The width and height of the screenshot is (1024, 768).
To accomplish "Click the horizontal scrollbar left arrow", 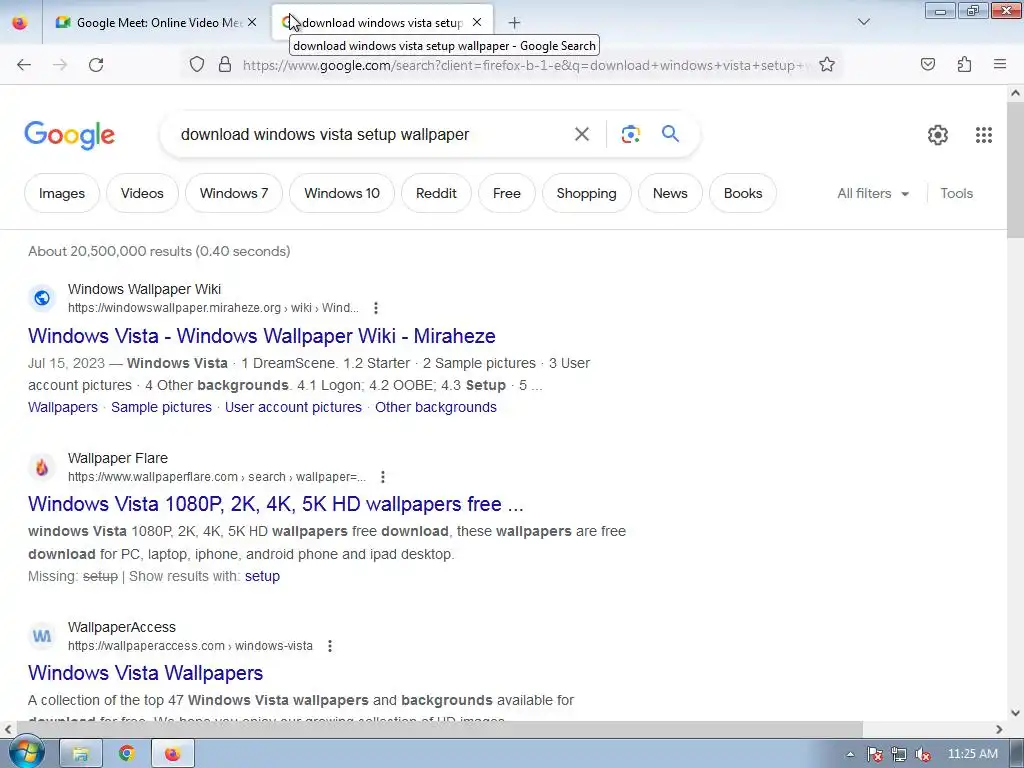I will (8, 729).
